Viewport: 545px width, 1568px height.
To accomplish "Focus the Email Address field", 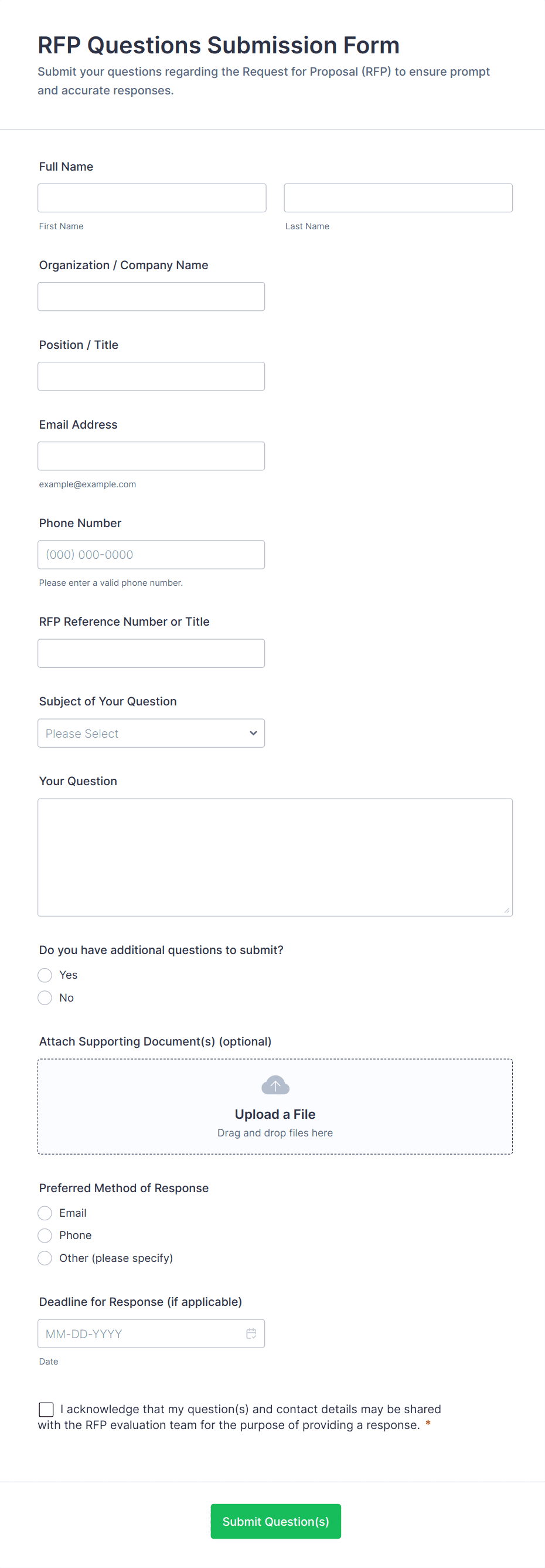I will (x=151, y=456).
